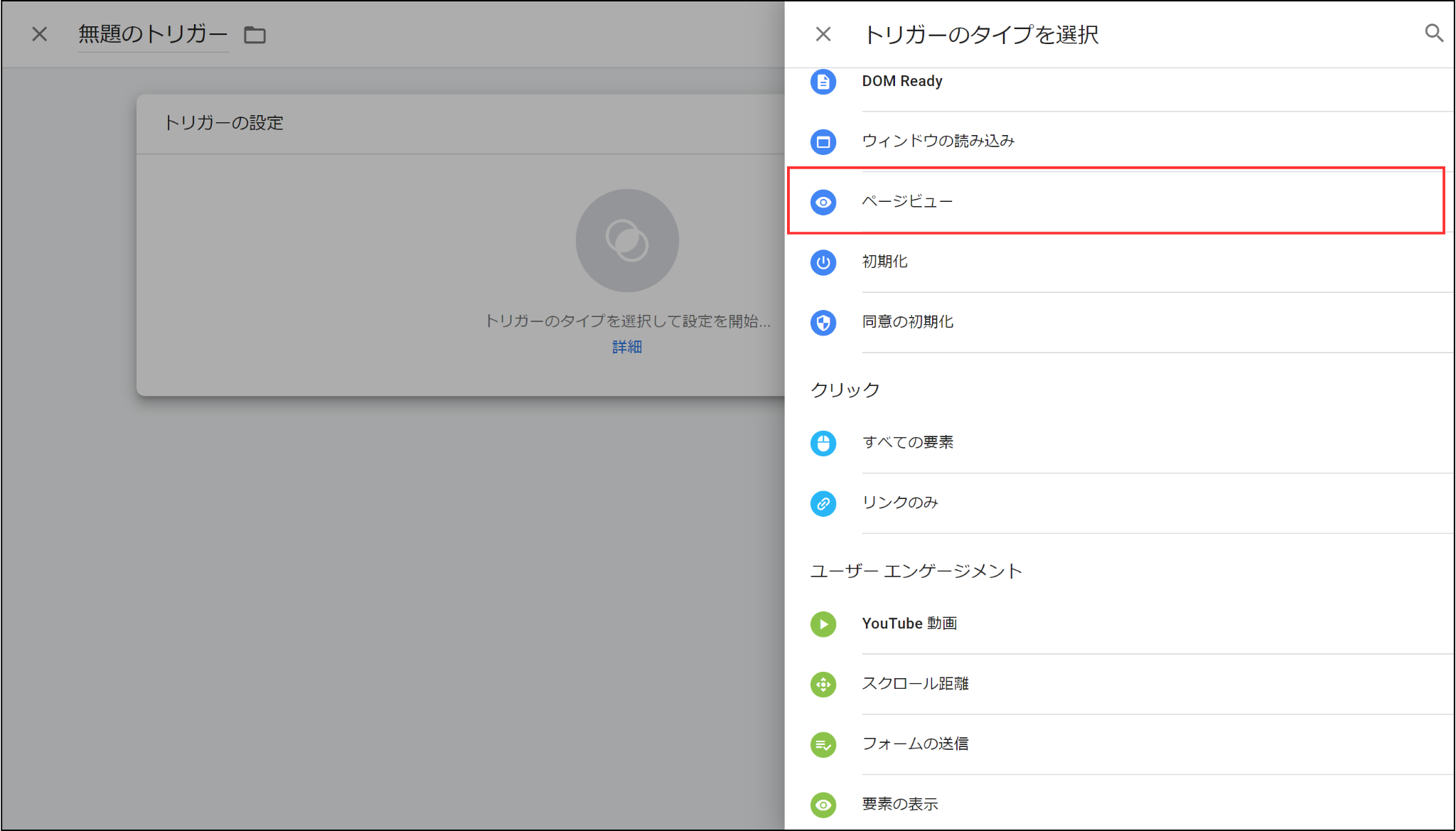1456x831 pixels.
Task: Edit the 無題のトリガー name field
Action: (153, 34)
